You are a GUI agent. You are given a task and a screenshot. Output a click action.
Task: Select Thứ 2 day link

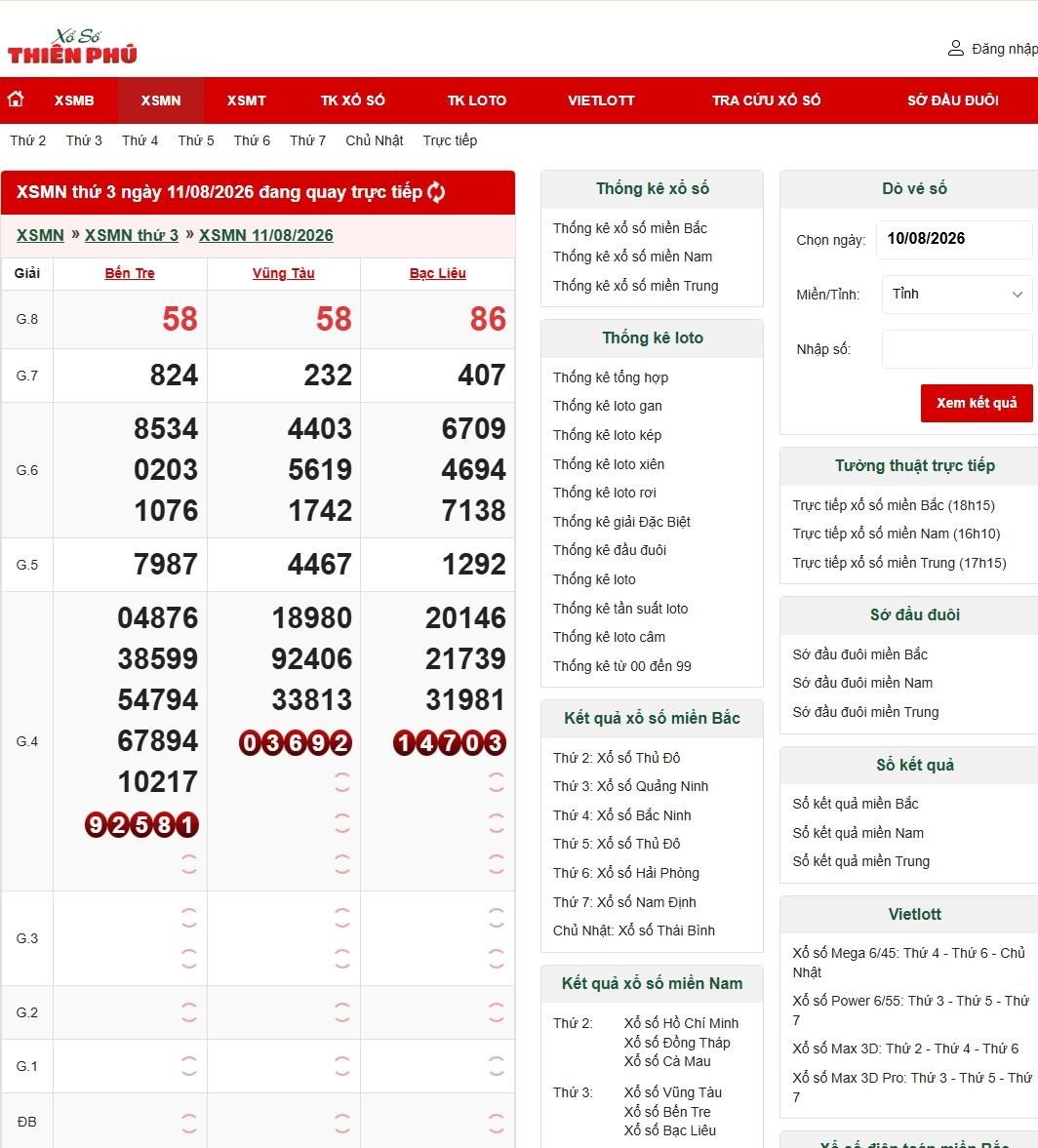[x=28, y=140]
